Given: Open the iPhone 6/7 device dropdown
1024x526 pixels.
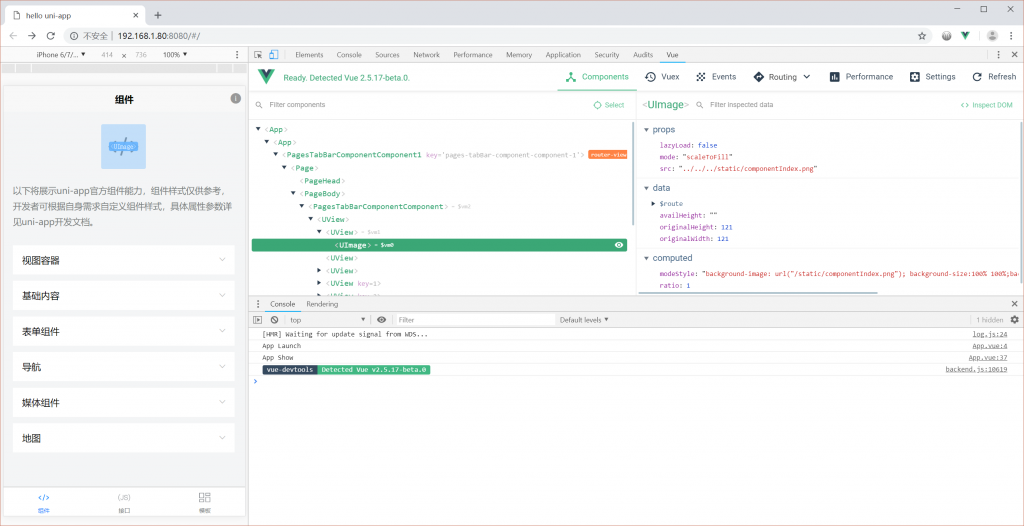Looking at the screenshot, I should tap(61, 55).
